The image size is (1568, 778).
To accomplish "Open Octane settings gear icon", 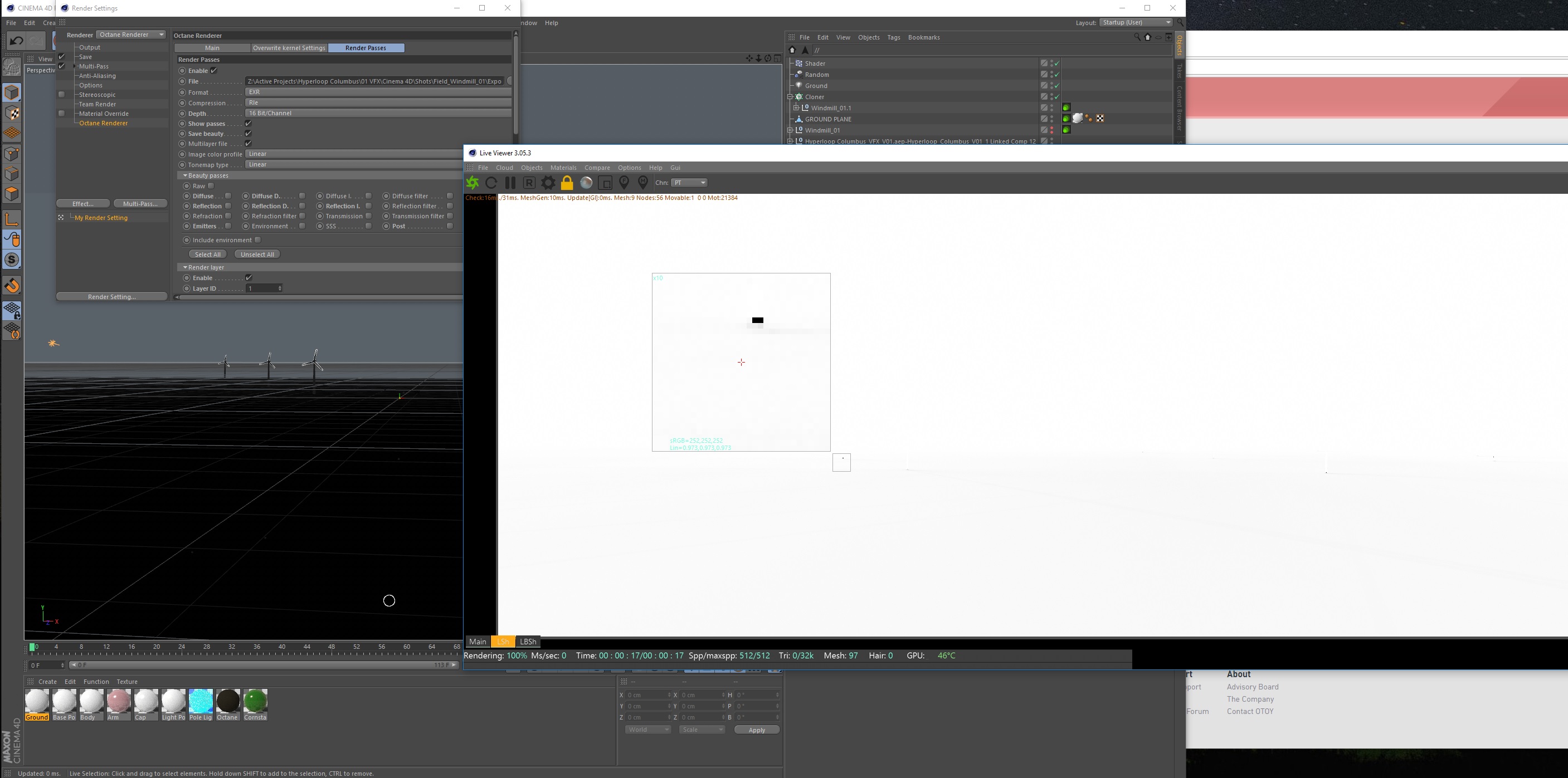I will (x=548, y=183).
